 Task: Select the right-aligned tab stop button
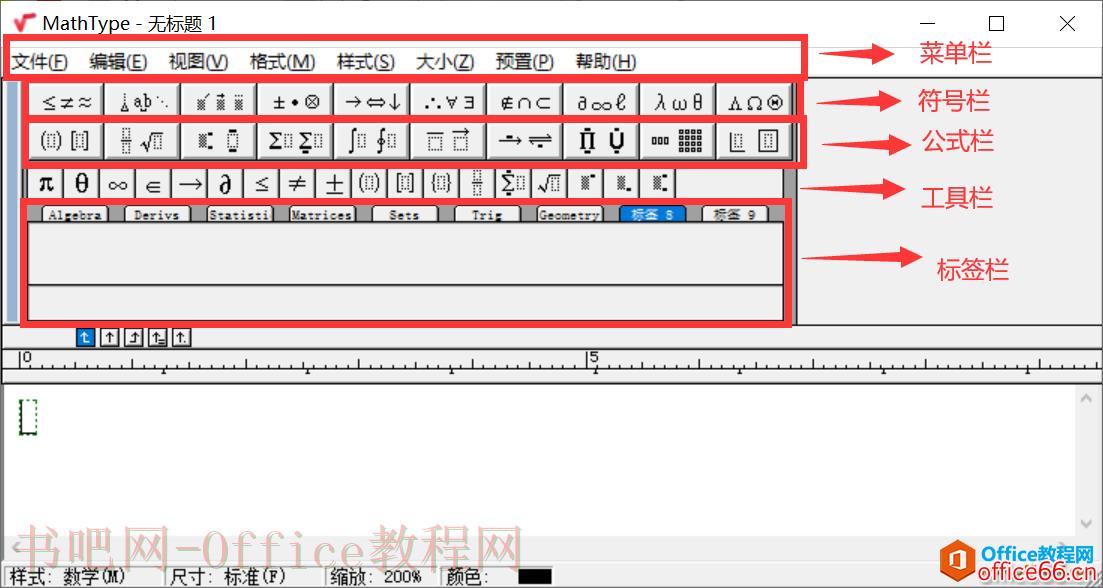tap(133, 338)
